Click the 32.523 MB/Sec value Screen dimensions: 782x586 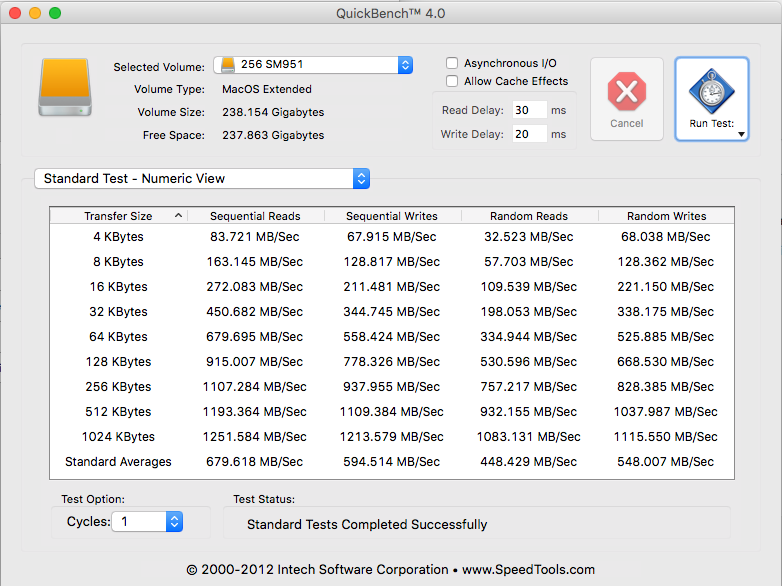pos(529,237)
